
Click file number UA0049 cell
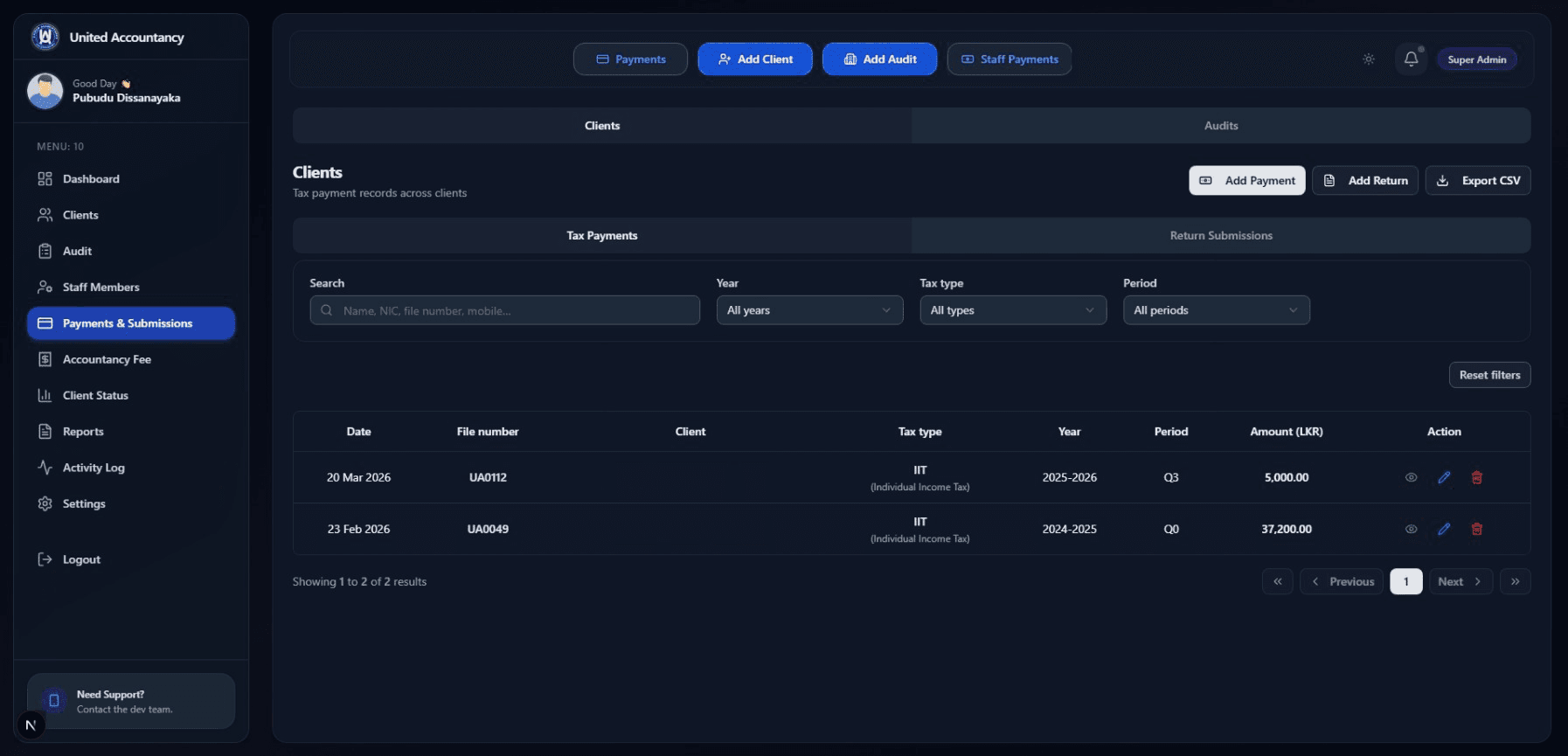[488, 529]
